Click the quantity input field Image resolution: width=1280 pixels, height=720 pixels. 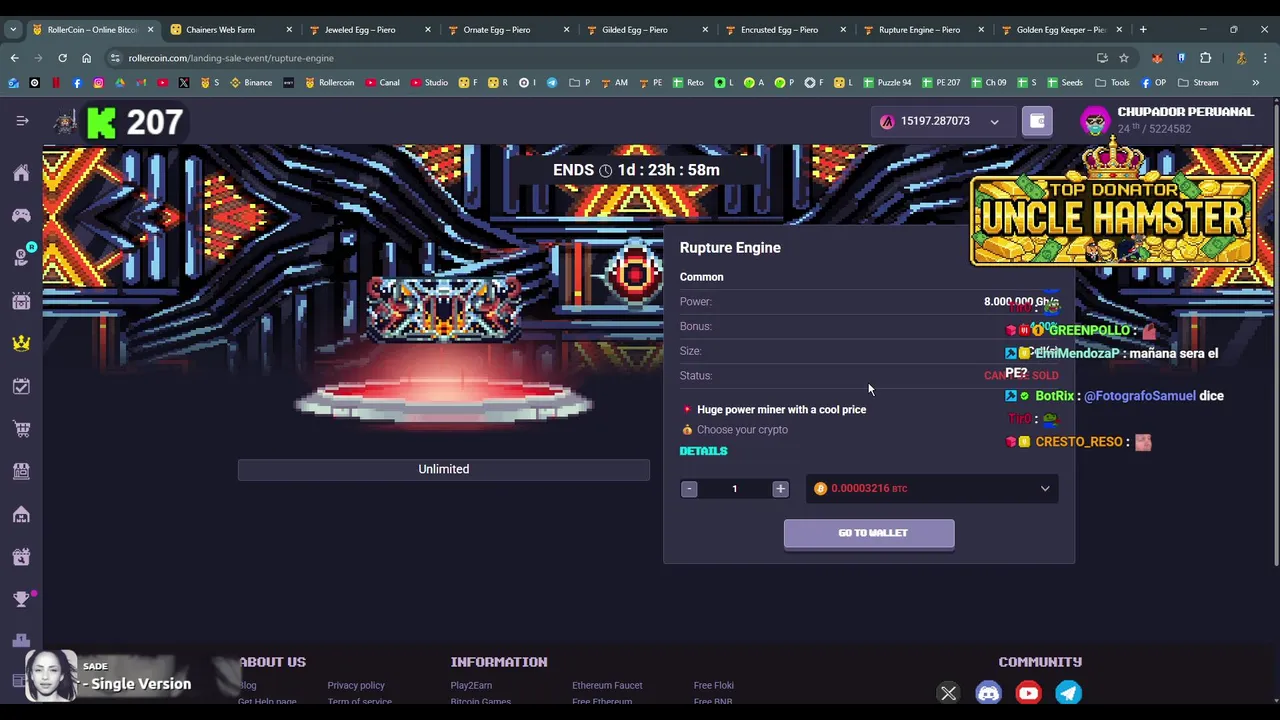pos(734,488)
